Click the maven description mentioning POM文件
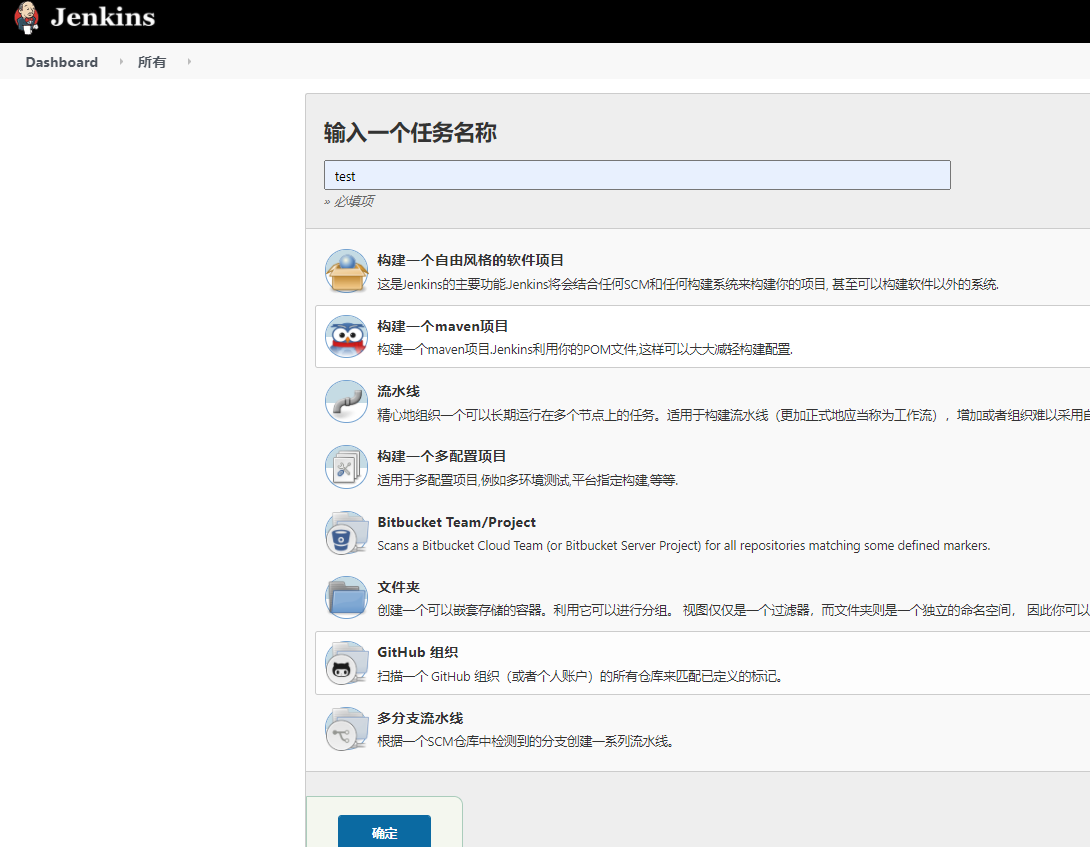Viewport: 1090px width, 847px height. pos(585,349)
